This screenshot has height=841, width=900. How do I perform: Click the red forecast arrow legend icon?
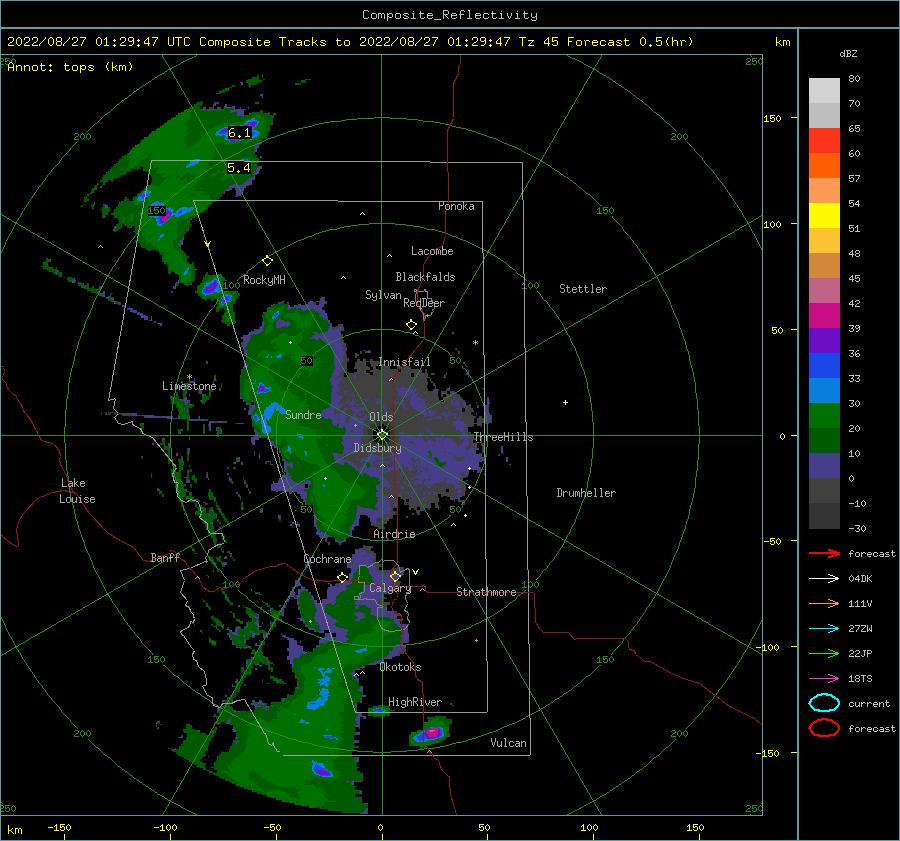click(x=824, y=553)
